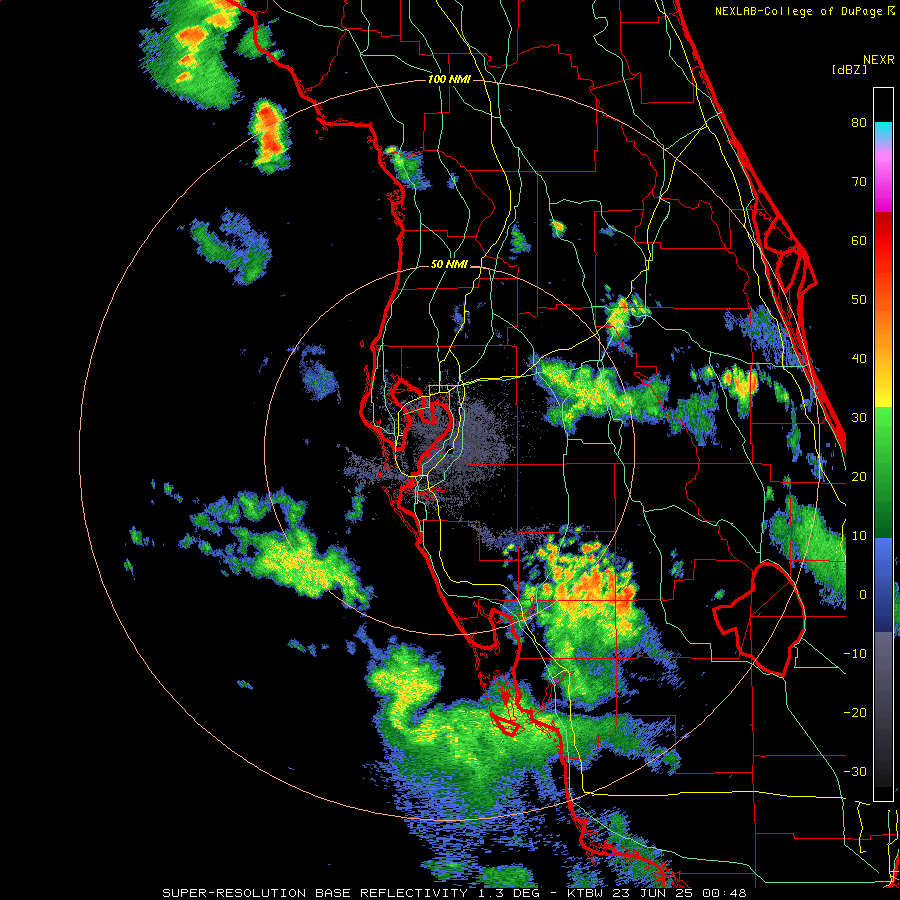Screen dimensions: 900x900
Task: Click the 60 dBZ scale value
Action: [859, 240]
